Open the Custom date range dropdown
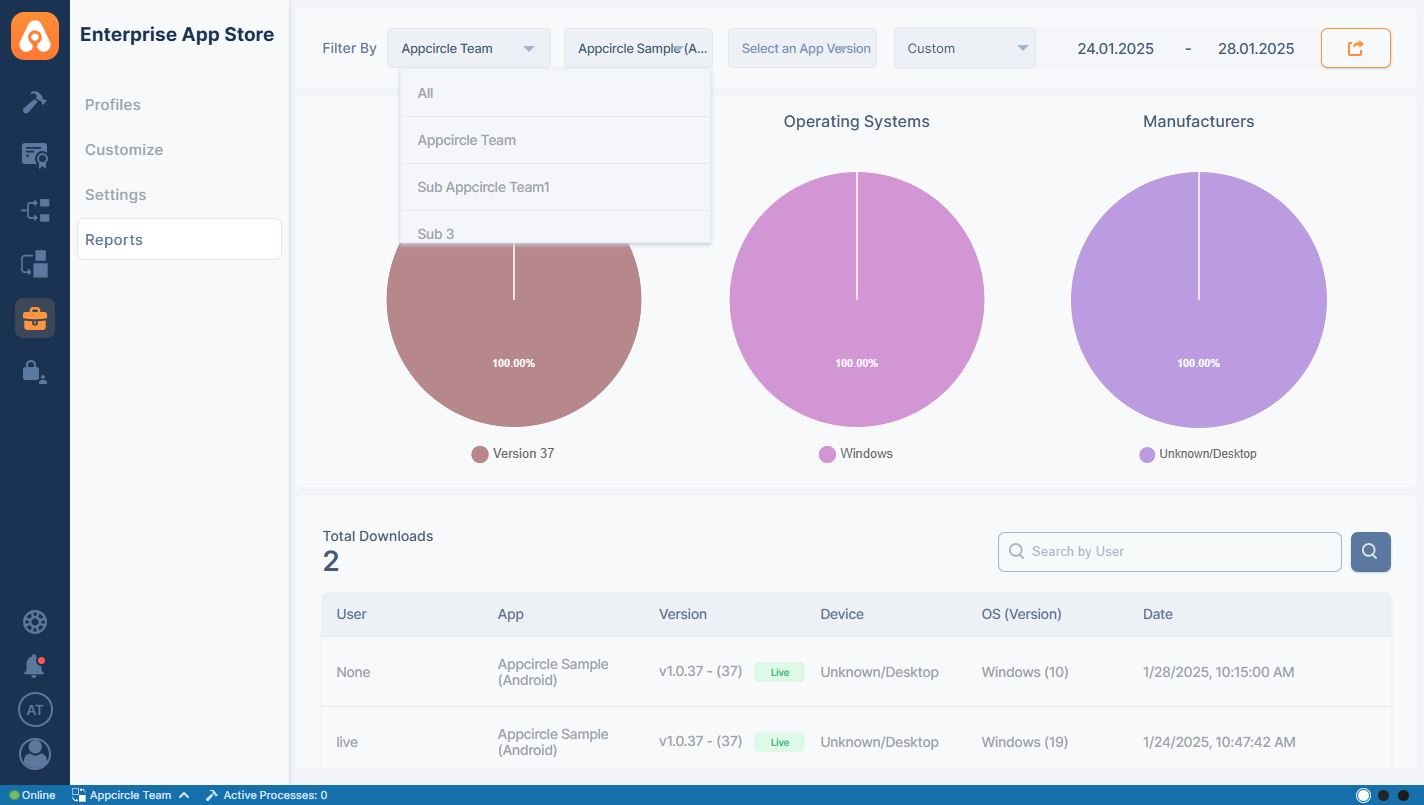This screenshot has height=805, width=1424. [x=964, y=48]
